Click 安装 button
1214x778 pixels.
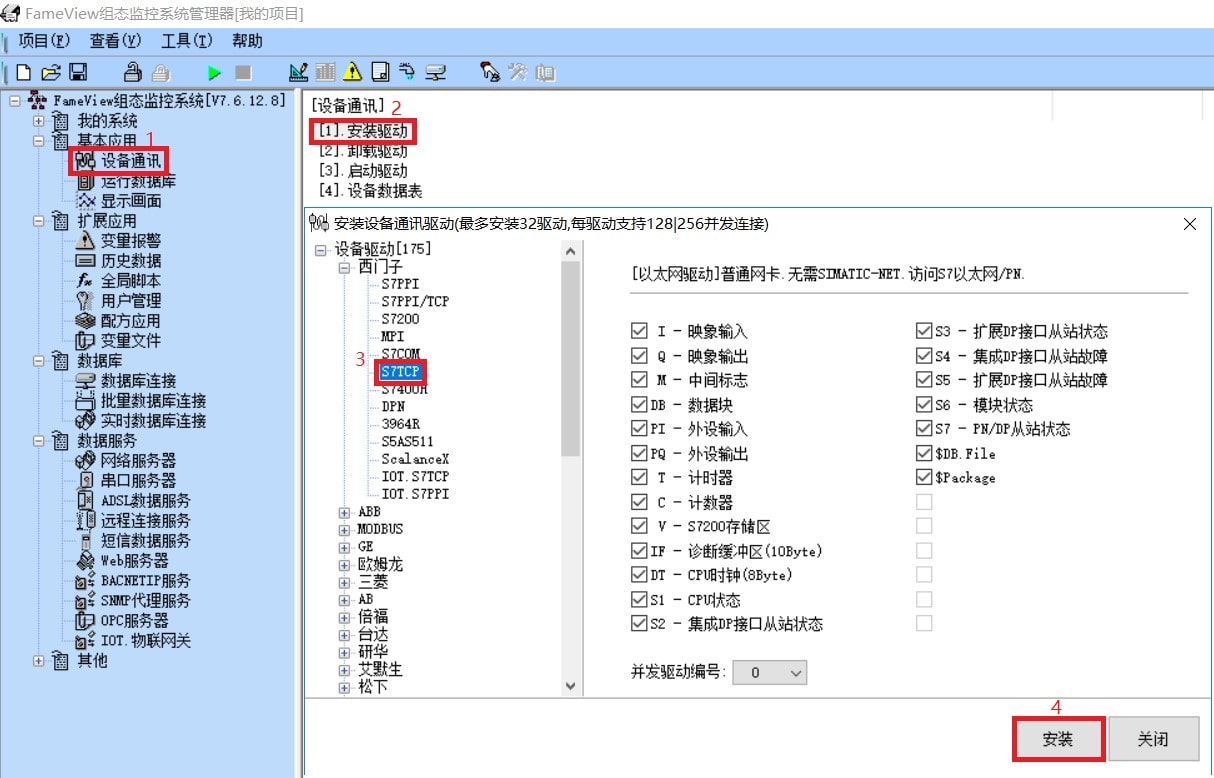tap(1058, 739)
